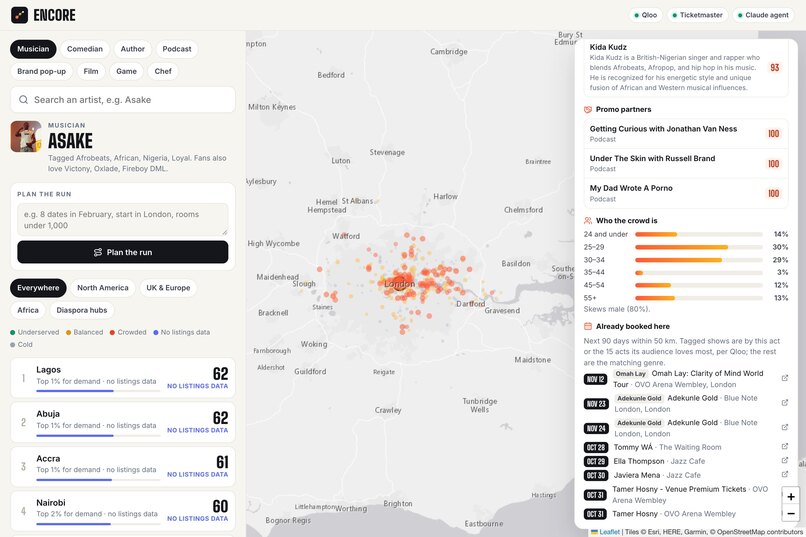Click the 25–29 age bar
The height and width of the screenshot is (537, 806).
(x=699, y=247)
